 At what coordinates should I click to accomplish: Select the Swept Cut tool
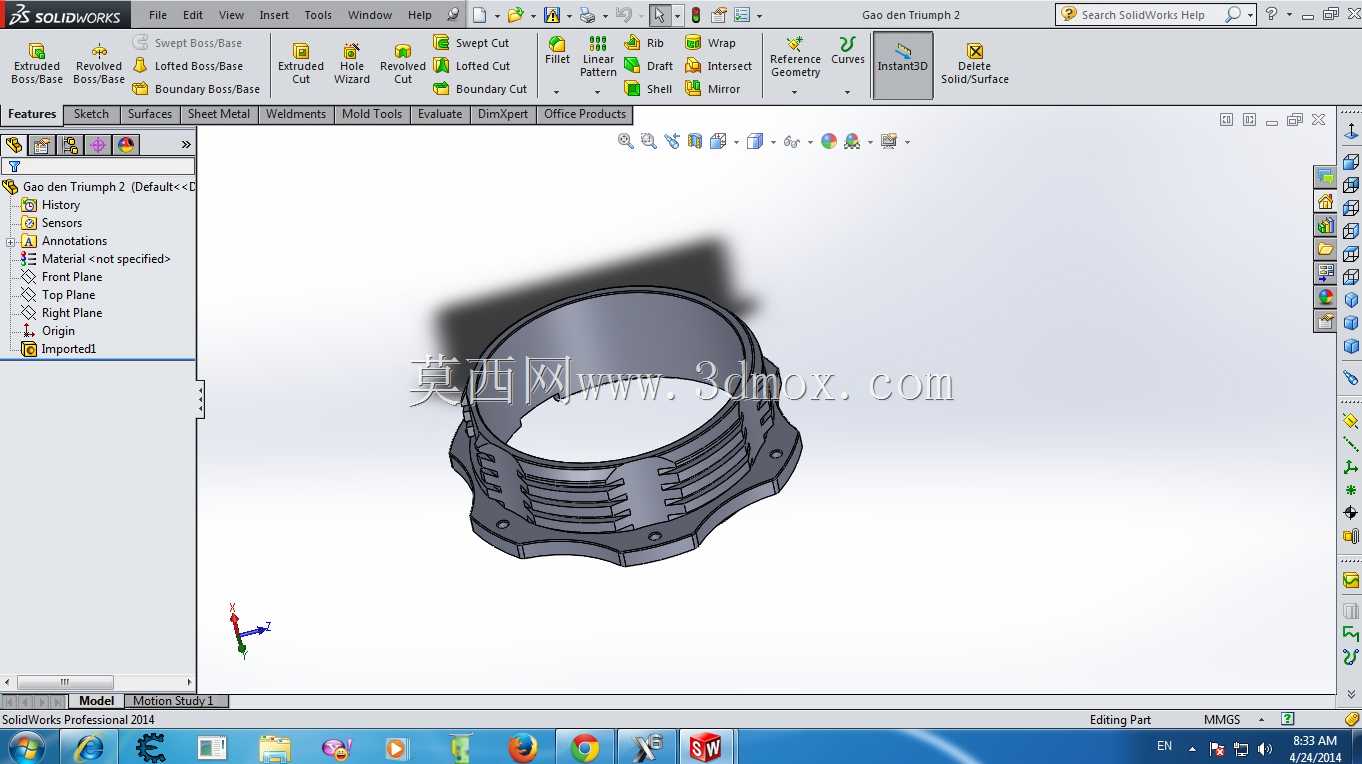(471, 43)
